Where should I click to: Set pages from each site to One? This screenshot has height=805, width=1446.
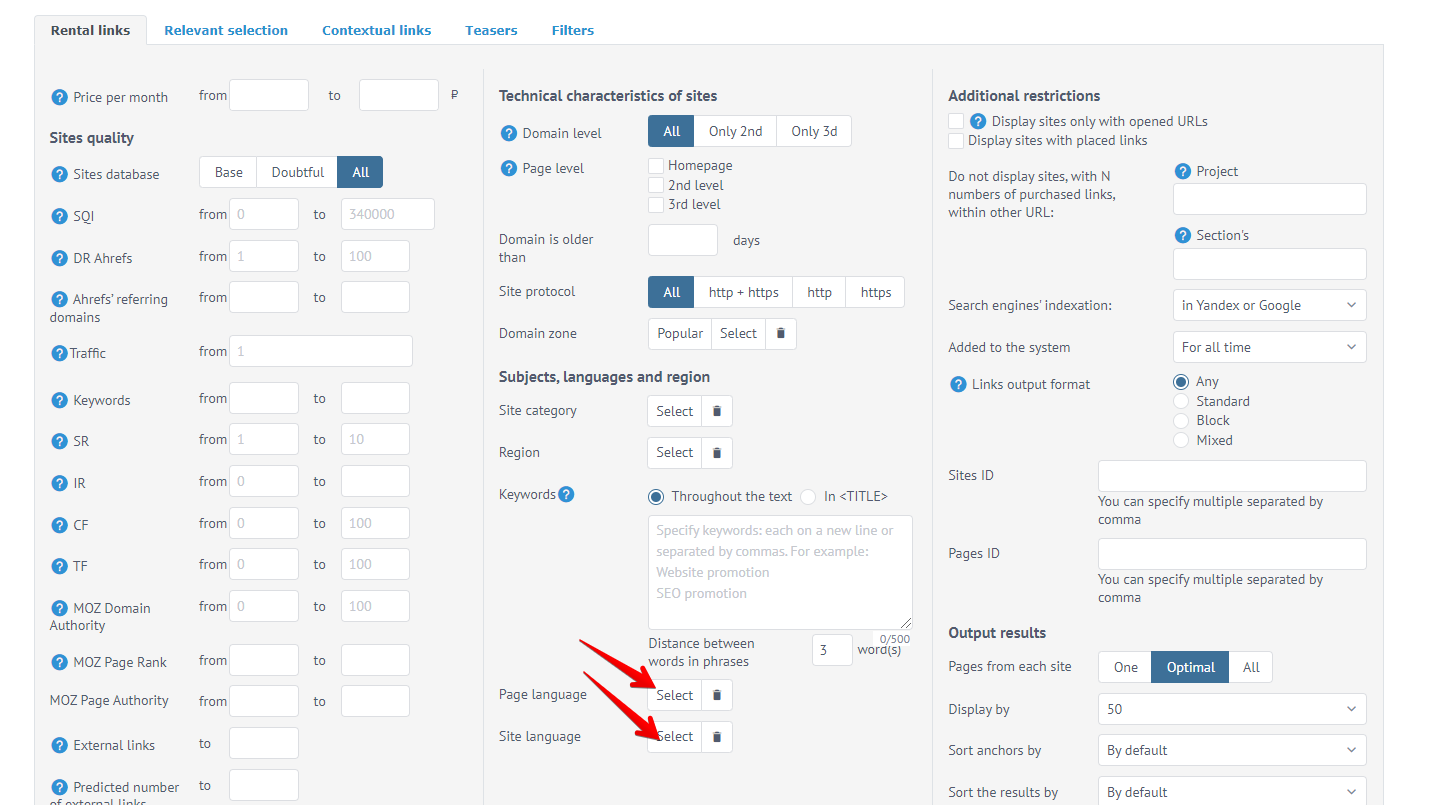click(x=1126, y=667)
